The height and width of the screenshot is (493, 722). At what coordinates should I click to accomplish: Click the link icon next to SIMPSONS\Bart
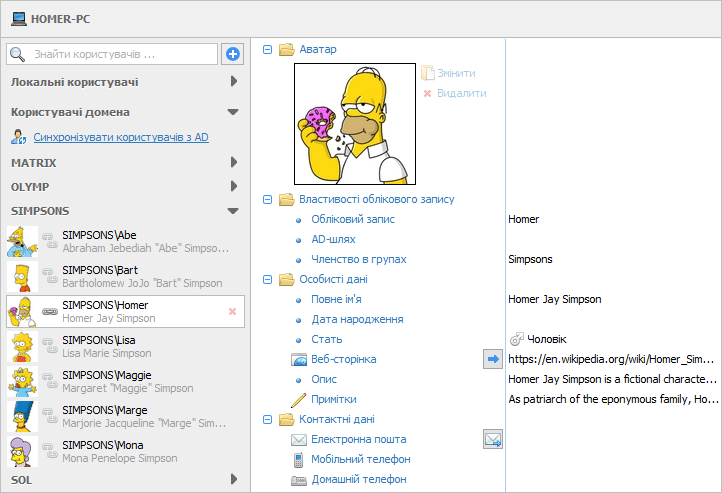pos(49,276)
